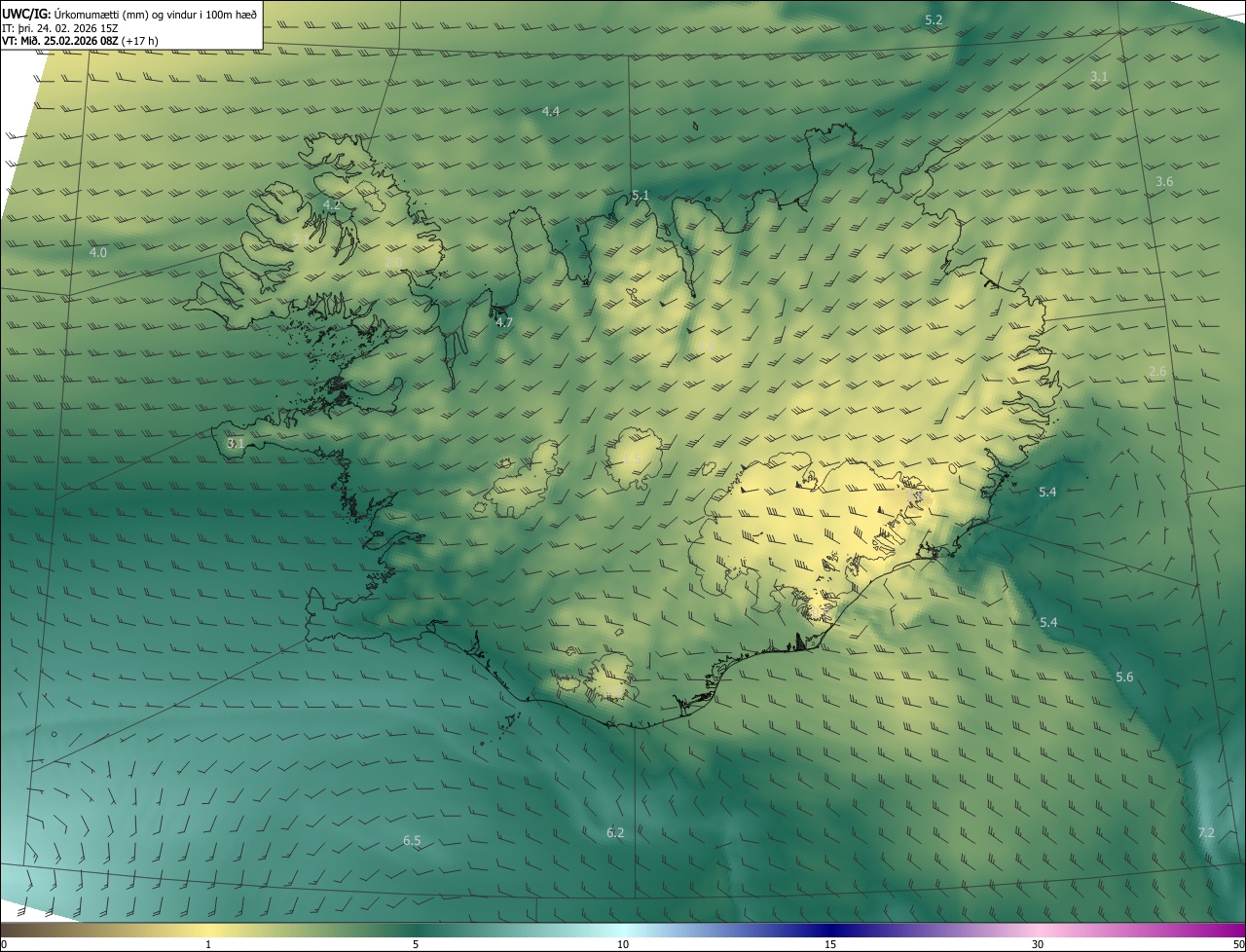Click the 30 tick label on the color scale
This screenshot has width=1246, height=952.
(1038, 944)
